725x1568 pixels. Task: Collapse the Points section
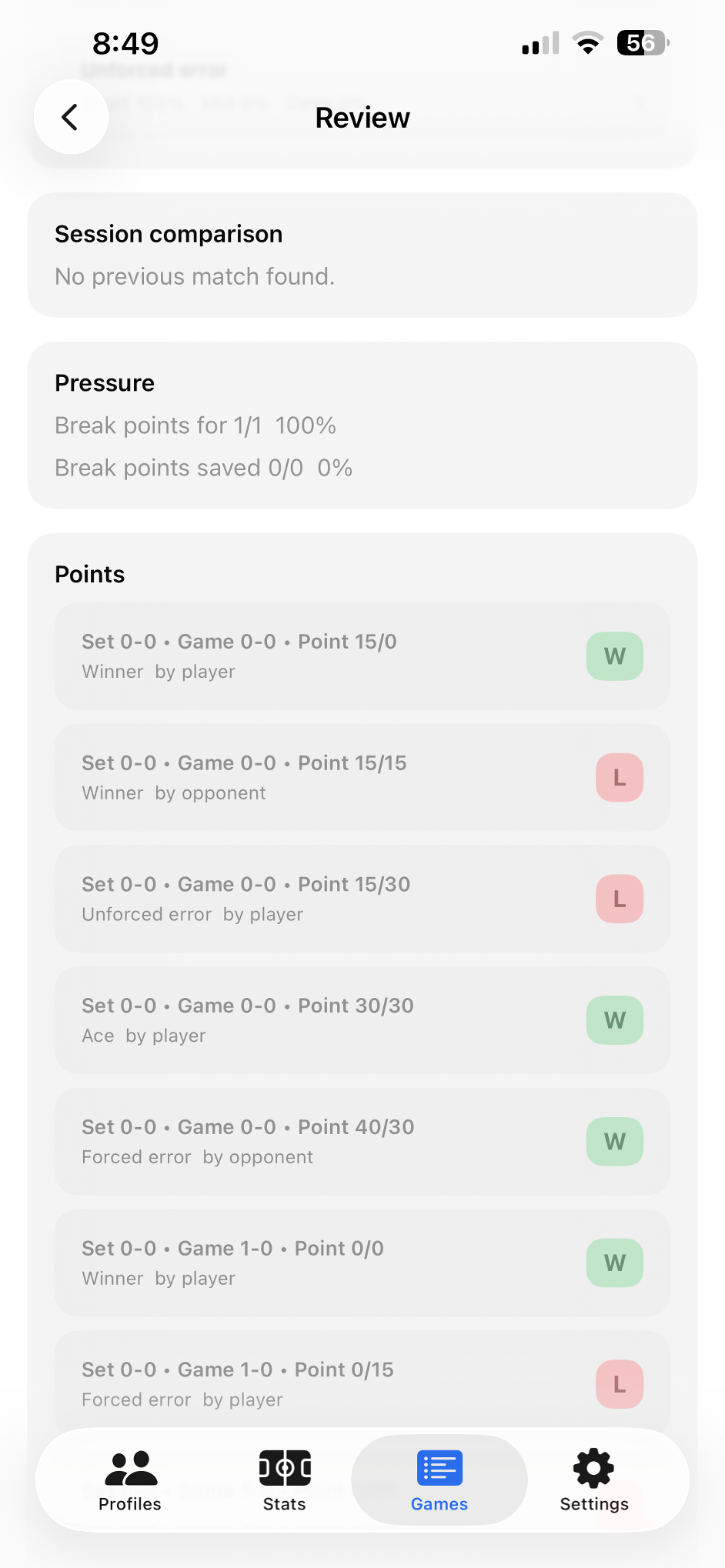[89, 574]
